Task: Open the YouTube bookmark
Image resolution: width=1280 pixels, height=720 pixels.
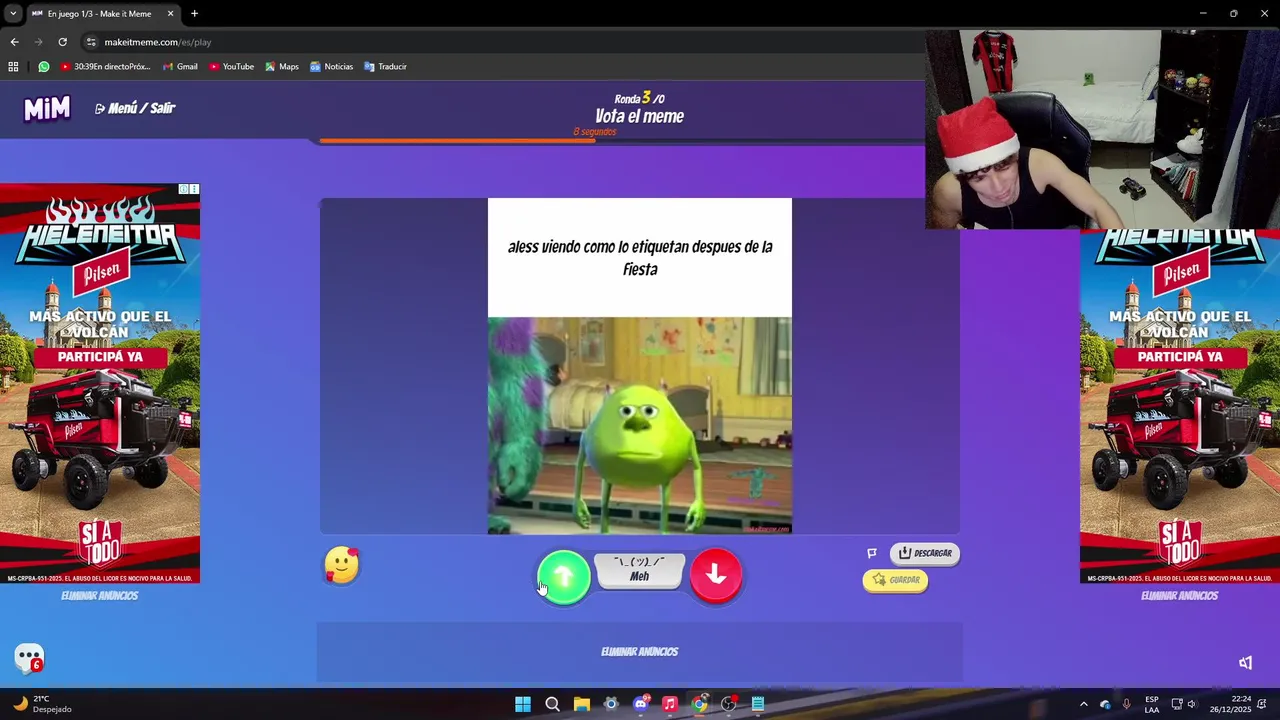Action: pyautogui.click(x=231, y=67)
